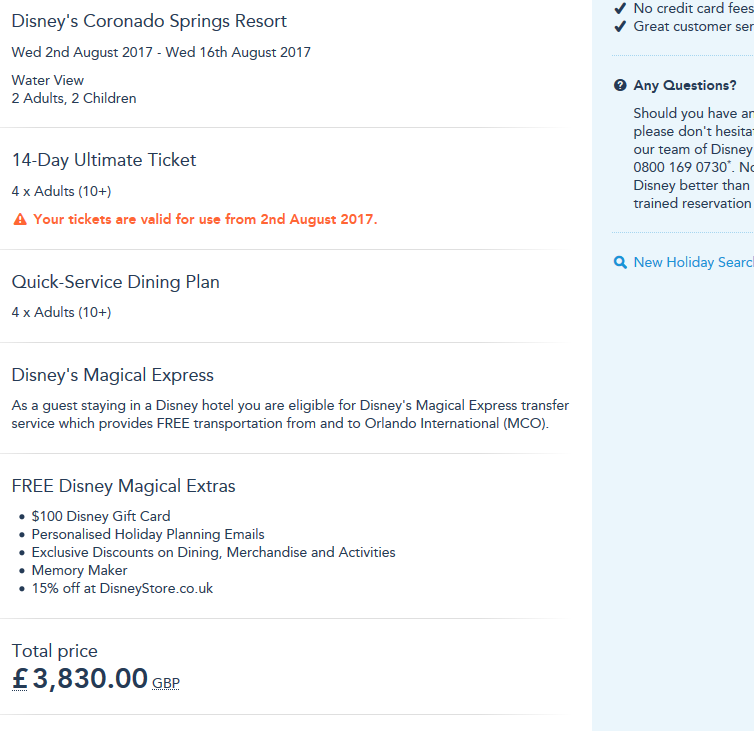
Task: Click the FREE Disney Magical Extras heading
Action: click(124, 486)
